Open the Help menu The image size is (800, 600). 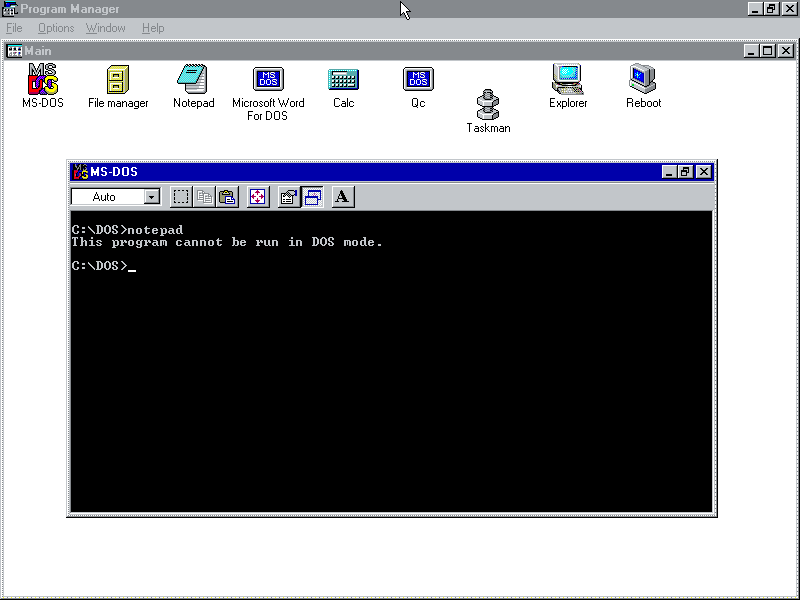(x=153, y=27)
